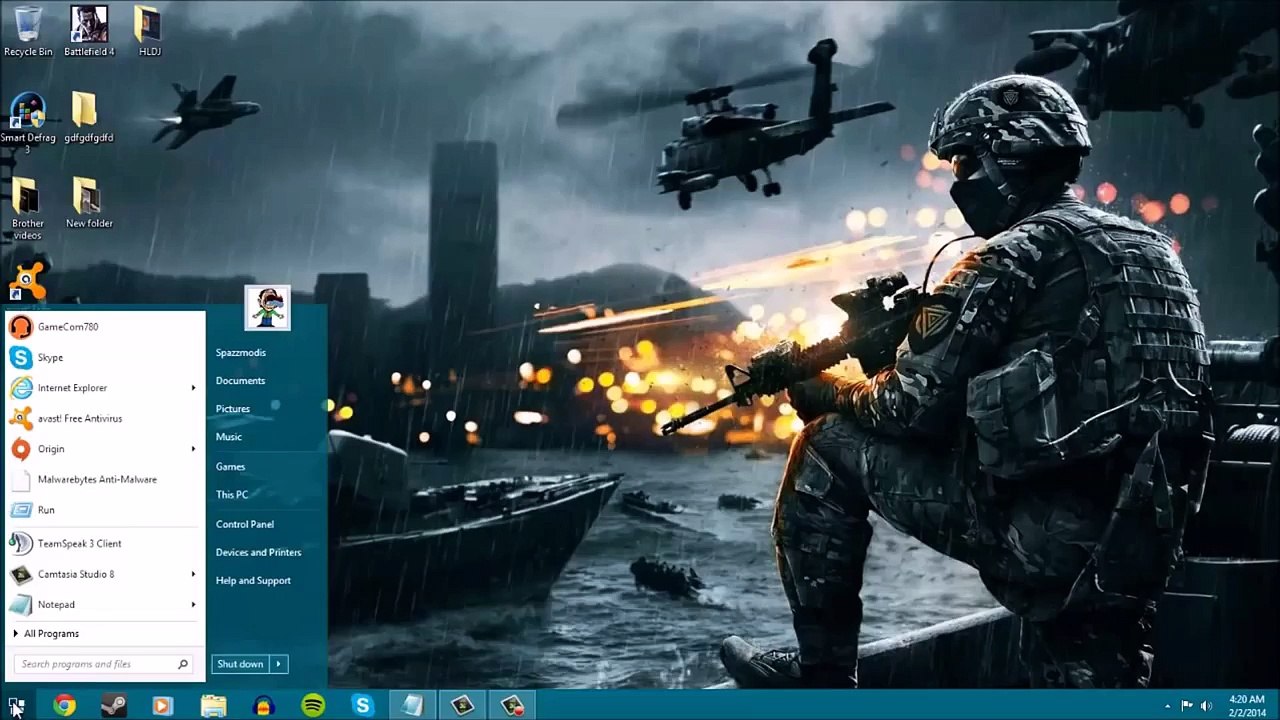Launch Malwarebytes Anti-Malware from Start menu

point(104,479)
